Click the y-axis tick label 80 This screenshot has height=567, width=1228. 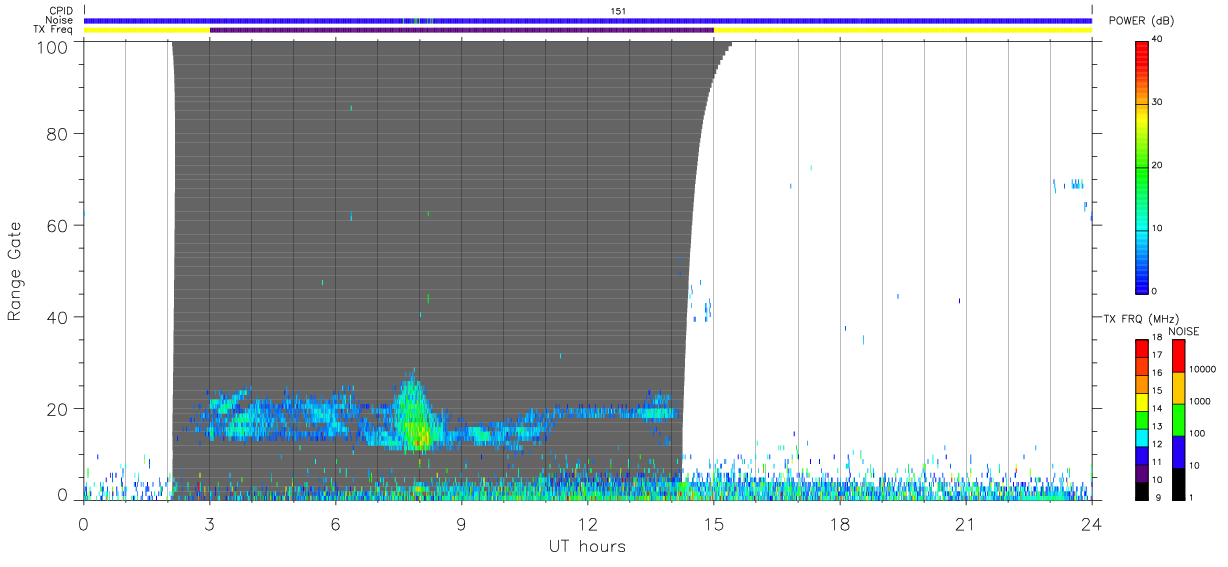pyautogui.click(x=59, y=134)
